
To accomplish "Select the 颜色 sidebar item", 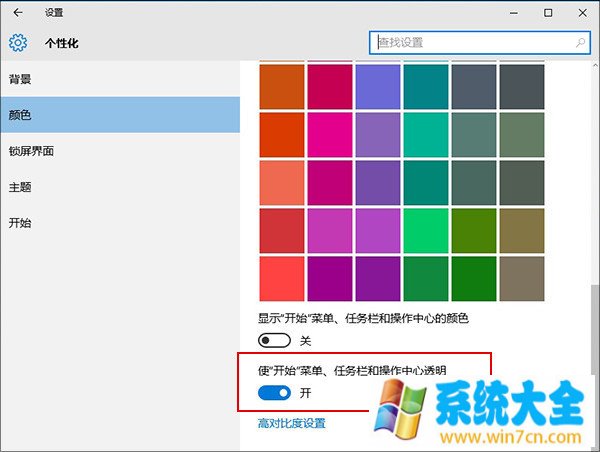I will pyautogui.click(x=120, y=115).
